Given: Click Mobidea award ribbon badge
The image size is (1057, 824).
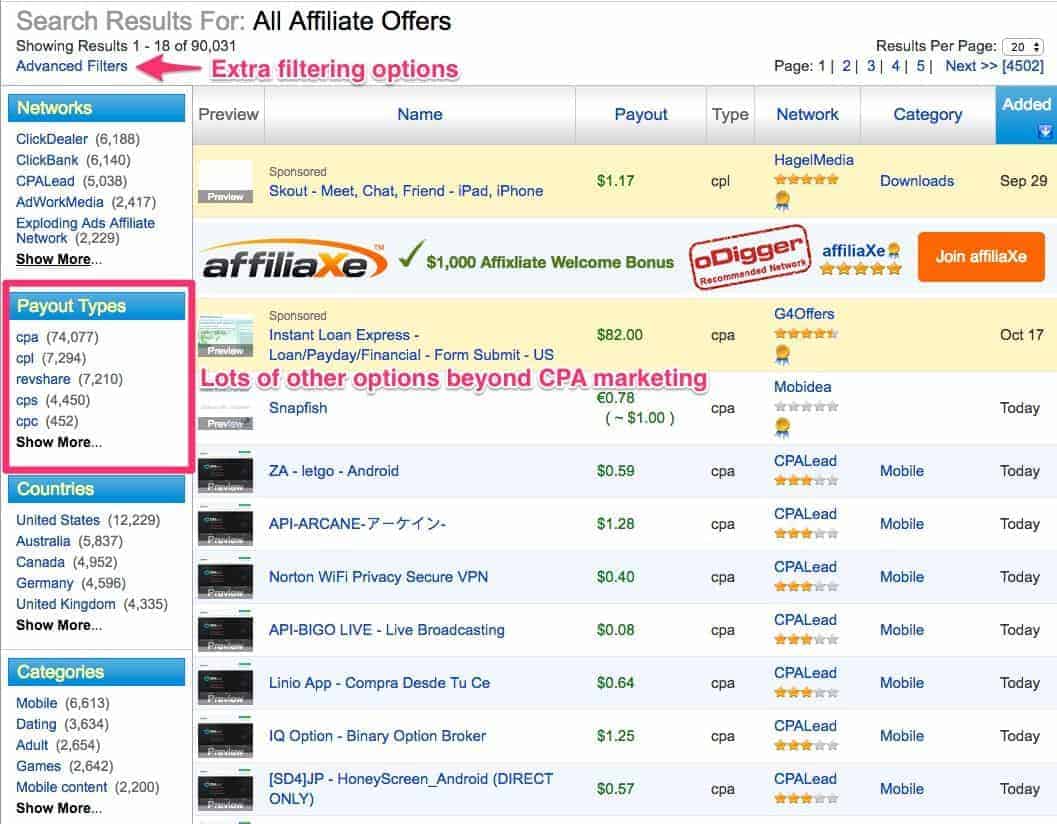Looking at the screenshot, I should pyautogui.click(x=782, y=428).
